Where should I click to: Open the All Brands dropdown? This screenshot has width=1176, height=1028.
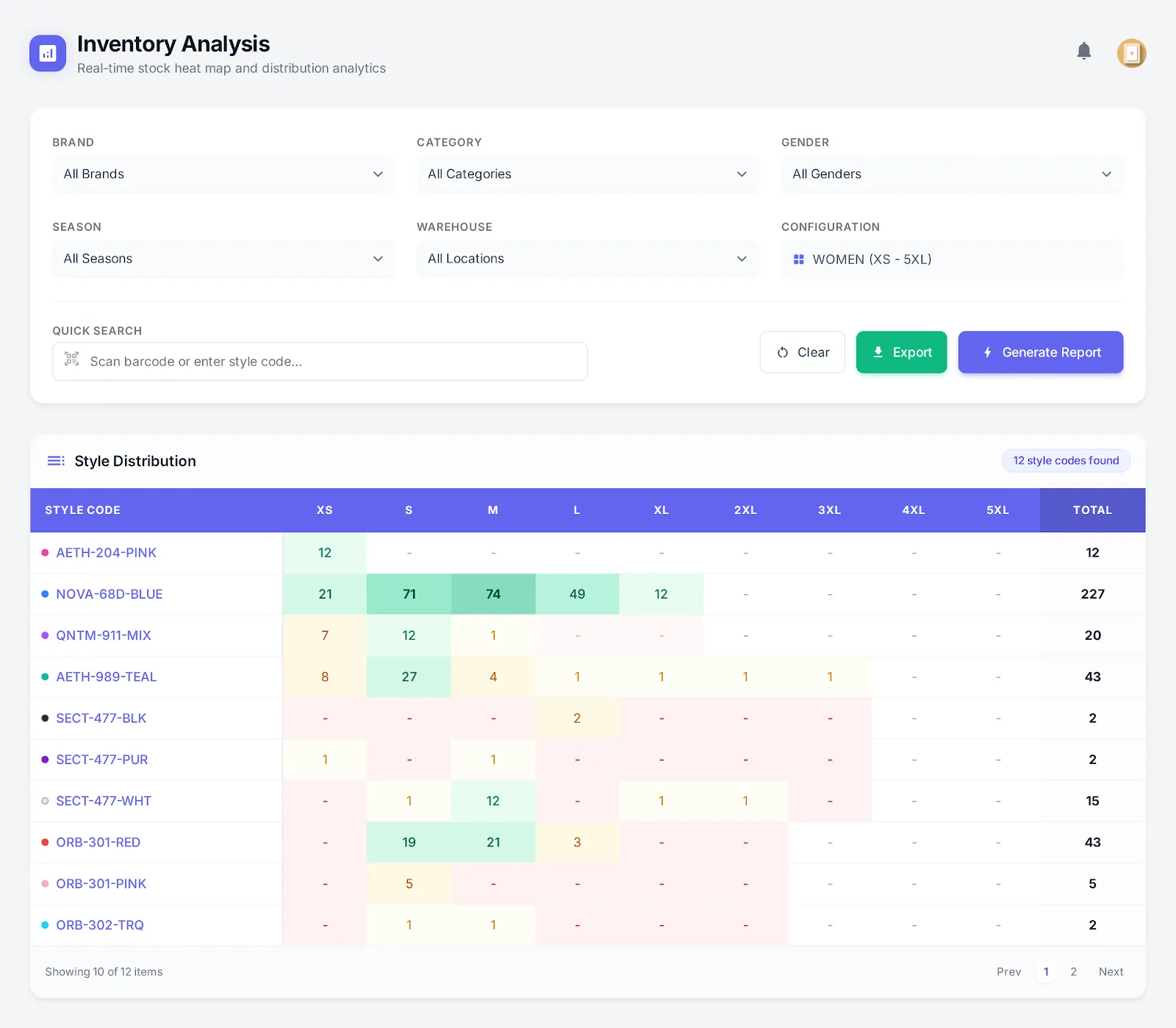tap(223, 174)
